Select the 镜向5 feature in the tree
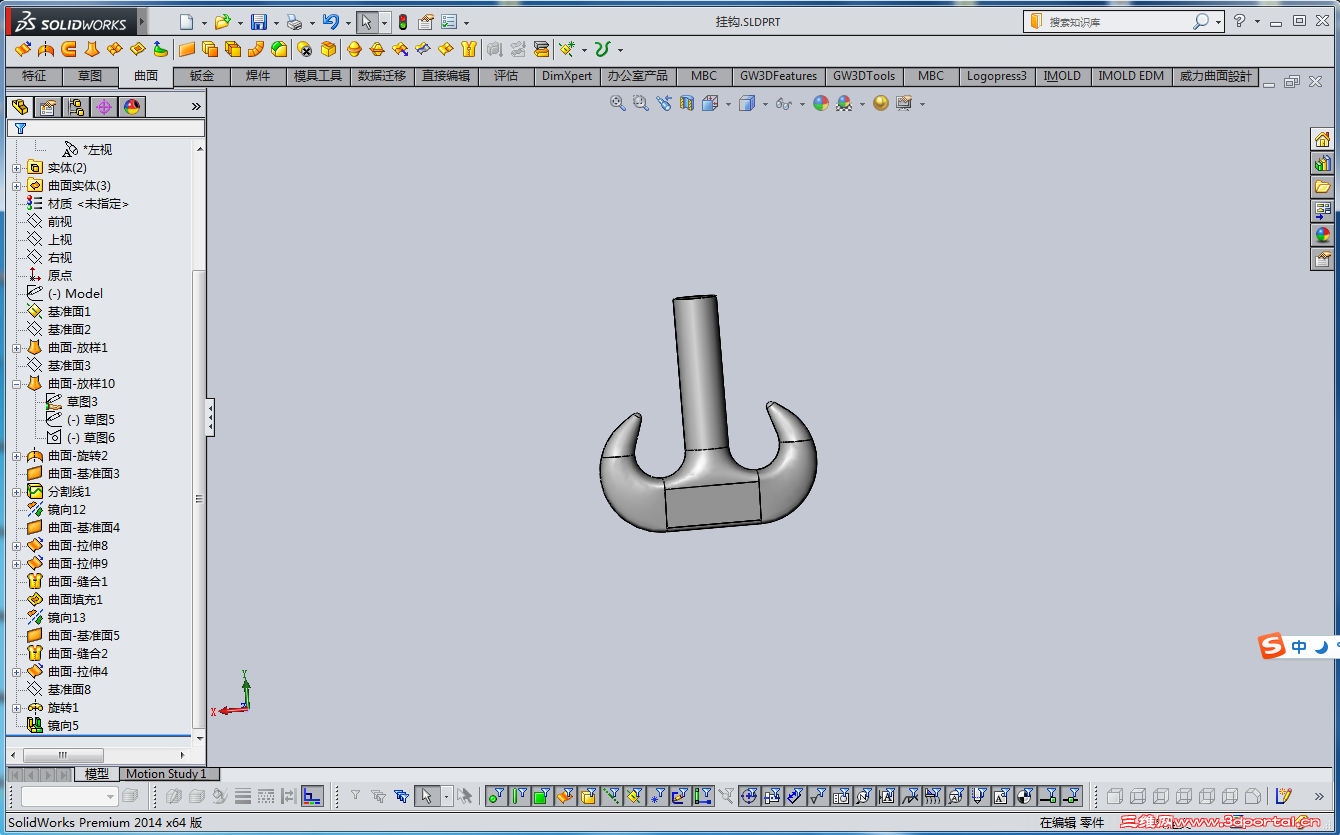Screen dimensions: 1340x835 (x=53, y=726)
